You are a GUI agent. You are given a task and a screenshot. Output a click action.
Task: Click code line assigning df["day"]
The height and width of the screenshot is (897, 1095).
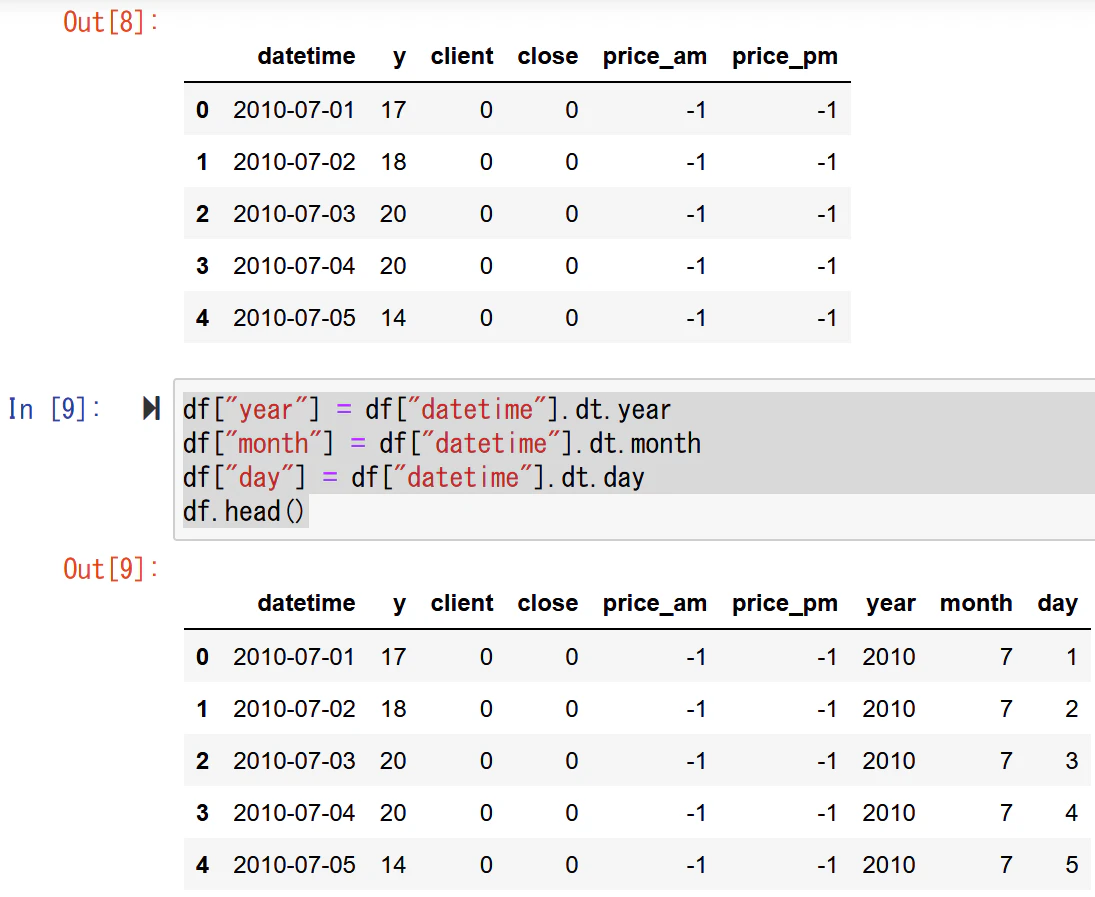point(413,478)
